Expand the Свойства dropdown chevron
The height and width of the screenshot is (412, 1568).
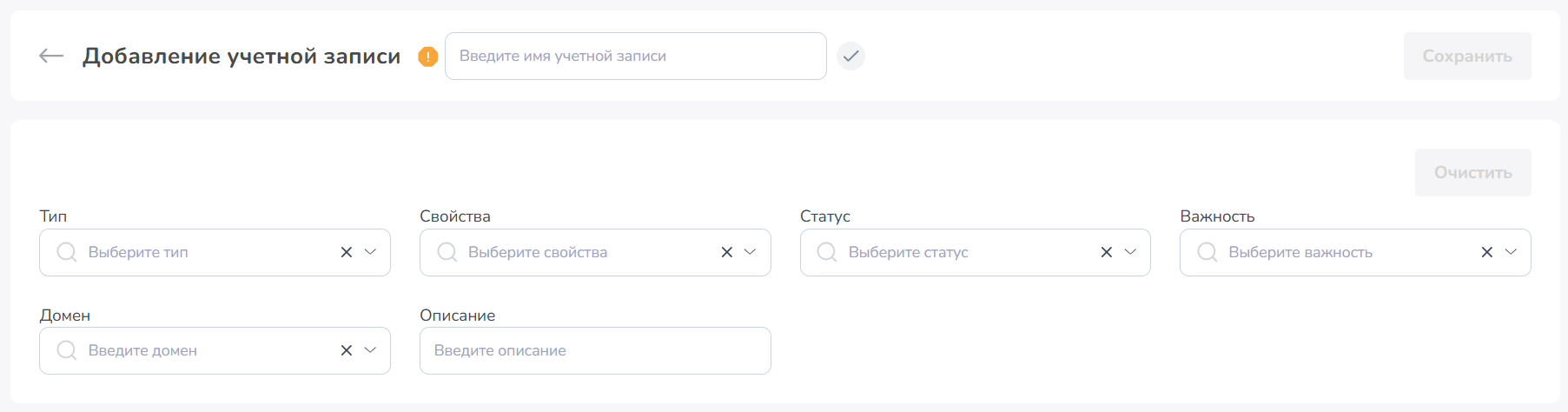(751, 252)
